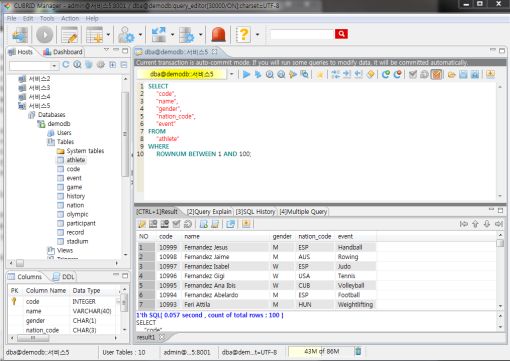Click the commit green arrow icon
Image resolution: width=510 pixels, height=361 pixels.
(x=386, y=74)
